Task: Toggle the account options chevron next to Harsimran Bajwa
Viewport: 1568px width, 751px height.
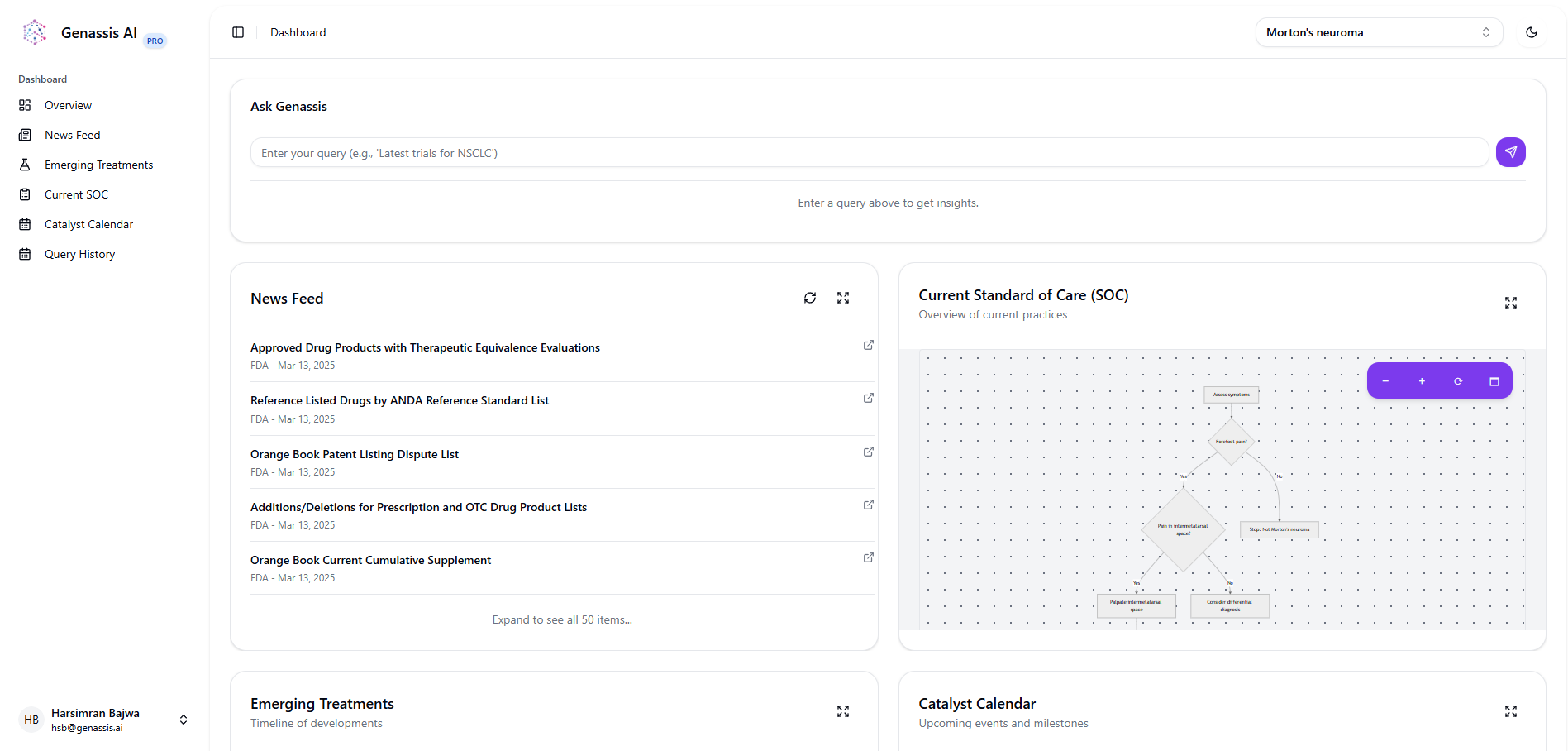Action: pyautogui.click(x=183, y=719)
